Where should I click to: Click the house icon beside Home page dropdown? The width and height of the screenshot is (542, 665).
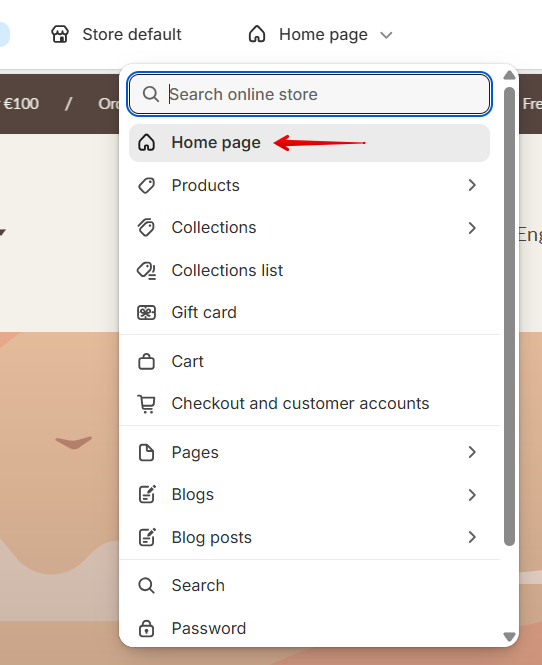[x=257, y=34]
